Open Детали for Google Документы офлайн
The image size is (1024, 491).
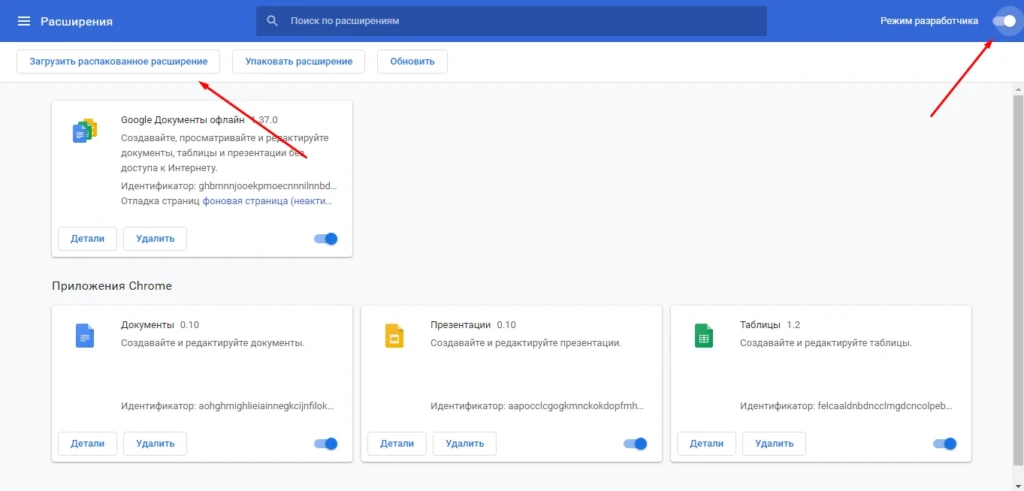click(x=88, y=239)
